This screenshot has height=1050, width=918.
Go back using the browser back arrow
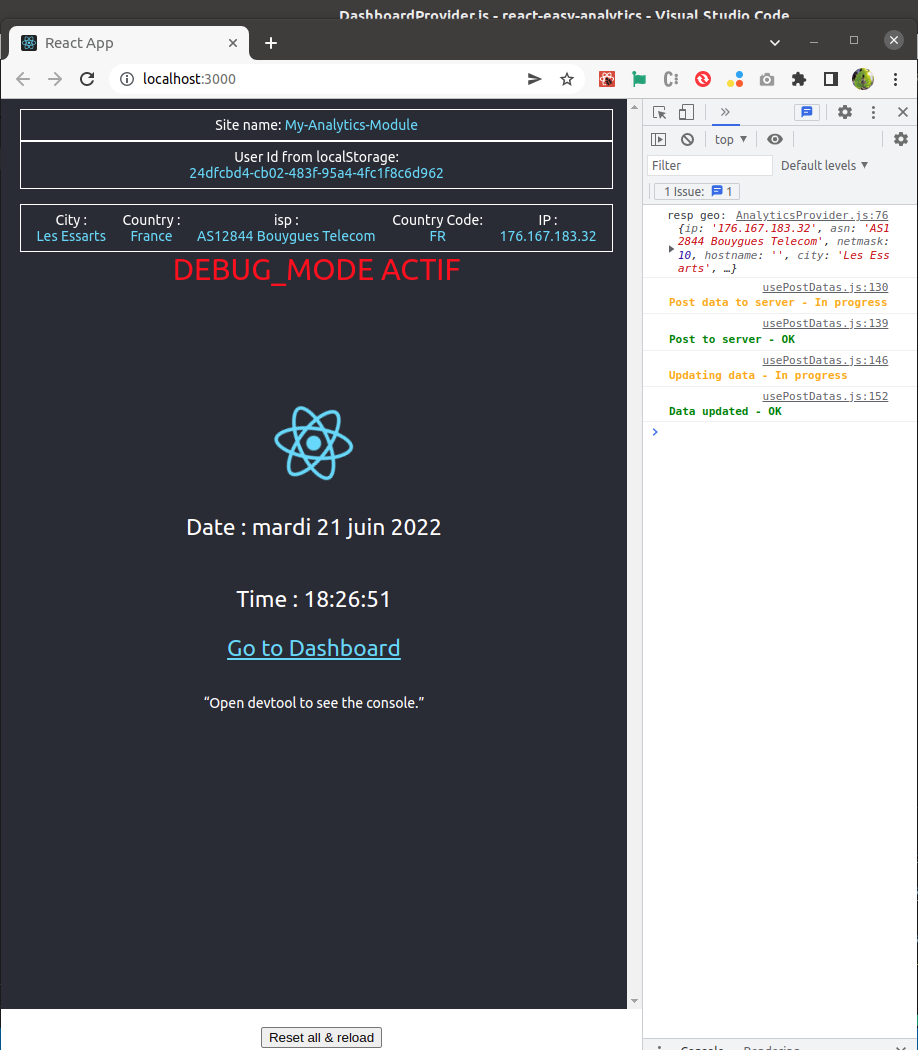pos(23,79)
